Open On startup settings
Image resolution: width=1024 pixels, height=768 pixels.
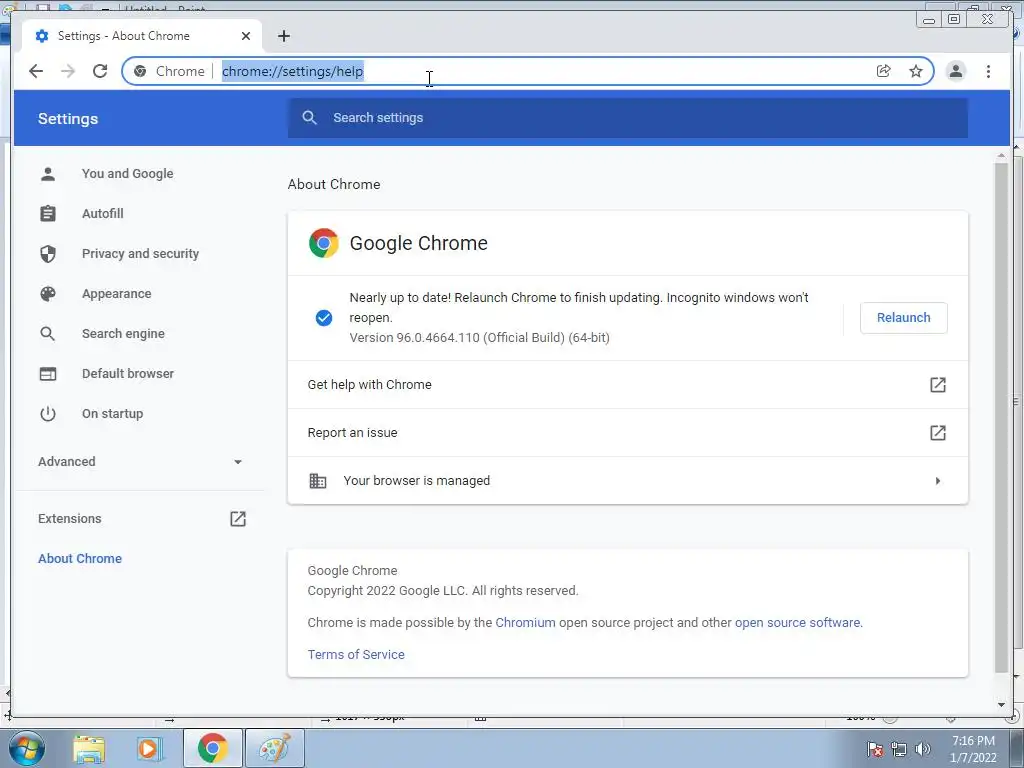[112, 413]
